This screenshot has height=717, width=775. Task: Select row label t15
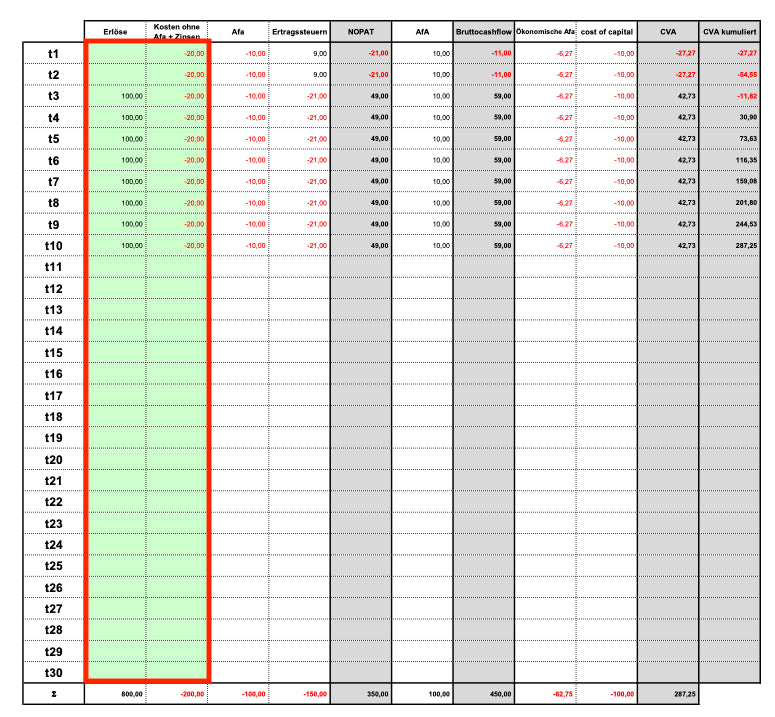(x=53, y=352)
